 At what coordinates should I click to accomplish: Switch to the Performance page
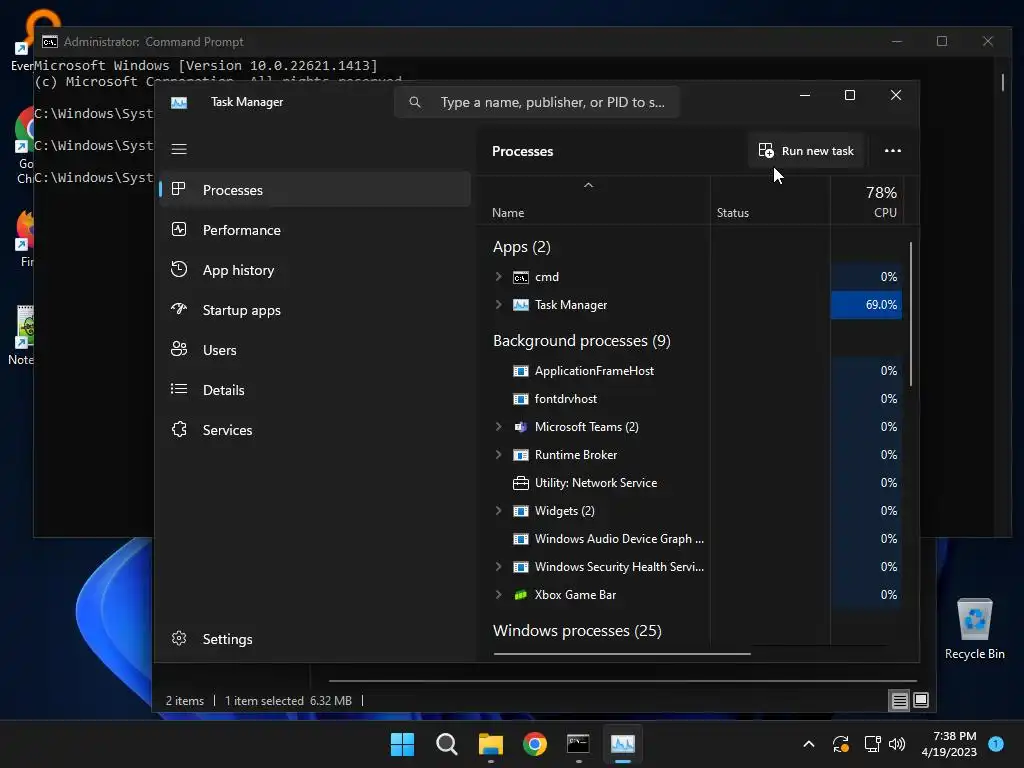pyautogui.click(x=315, y=230)
